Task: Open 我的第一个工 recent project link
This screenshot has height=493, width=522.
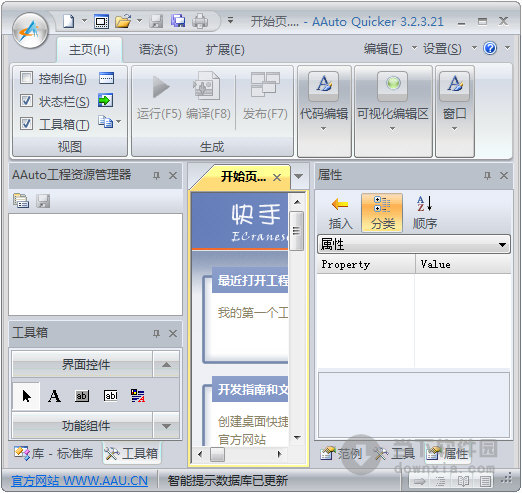Action: tap(253, 313)
